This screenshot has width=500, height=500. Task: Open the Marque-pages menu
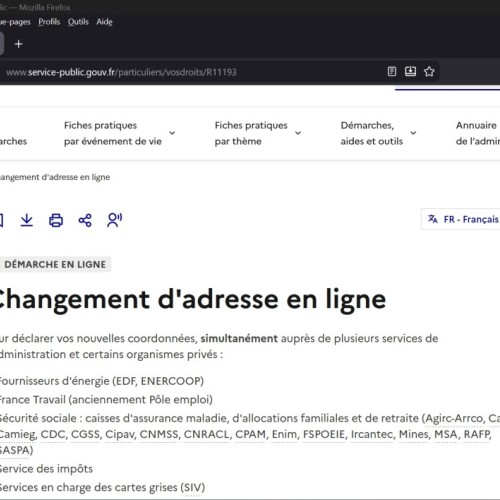coord(15,22)
